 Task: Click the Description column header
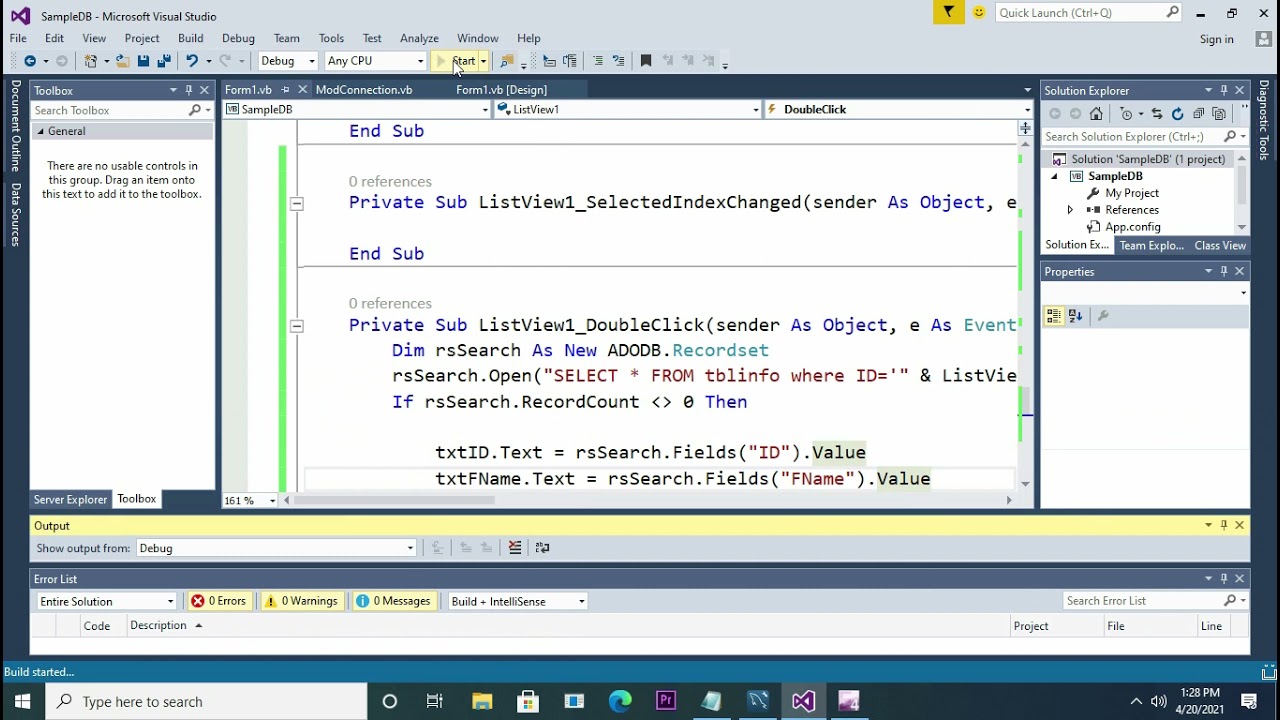[158, 625]
